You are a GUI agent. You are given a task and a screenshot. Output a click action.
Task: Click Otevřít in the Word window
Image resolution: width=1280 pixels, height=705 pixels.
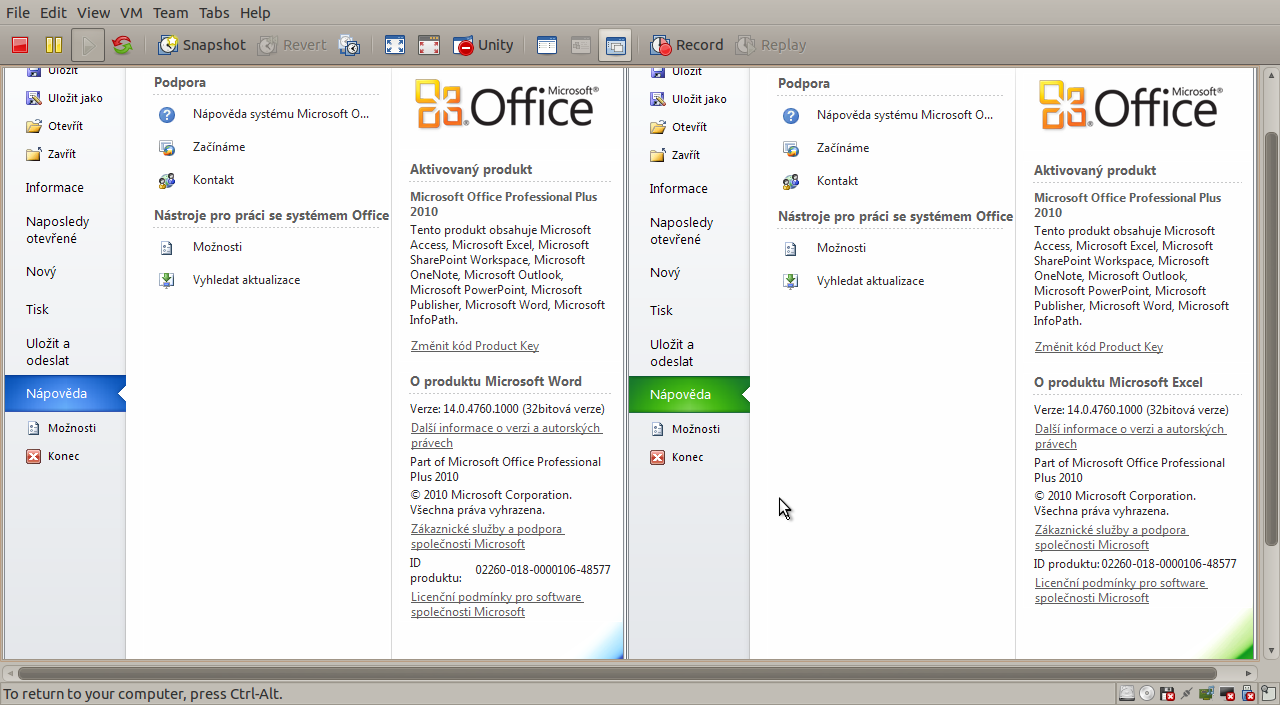click(54, 126)
